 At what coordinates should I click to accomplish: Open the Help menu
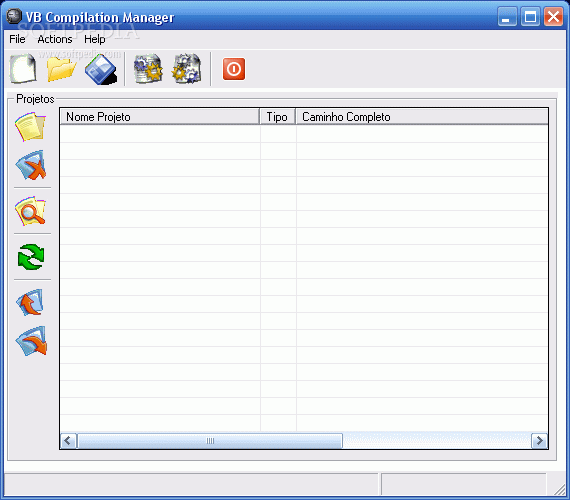tap(95, 39)
